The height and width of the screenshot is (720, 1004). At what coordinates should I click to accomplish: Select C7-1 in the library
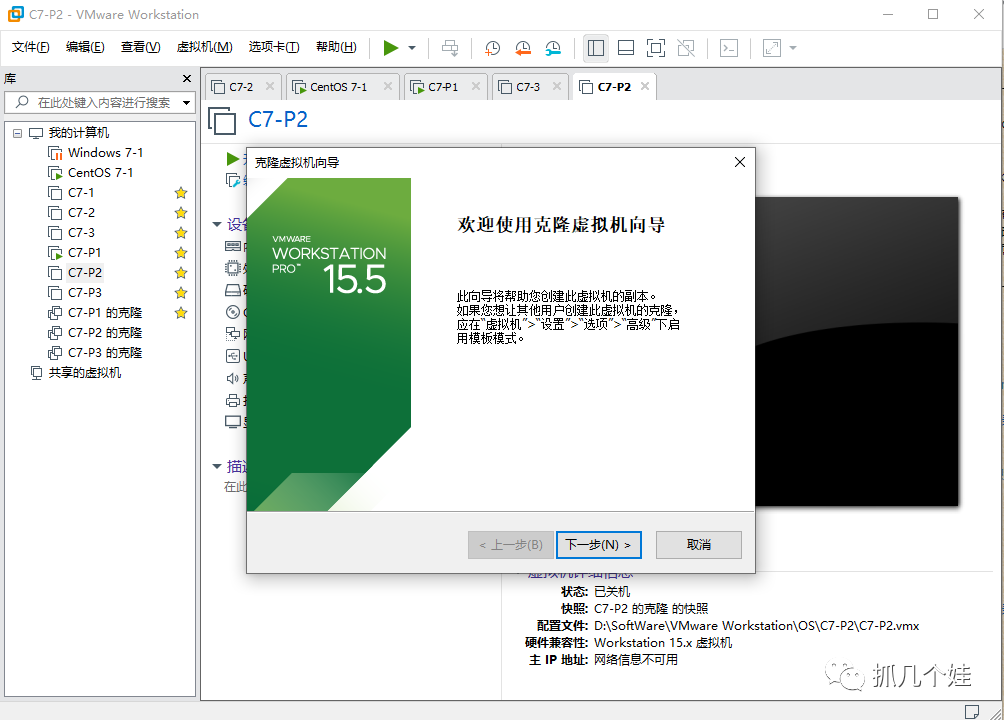coord(81,192)
